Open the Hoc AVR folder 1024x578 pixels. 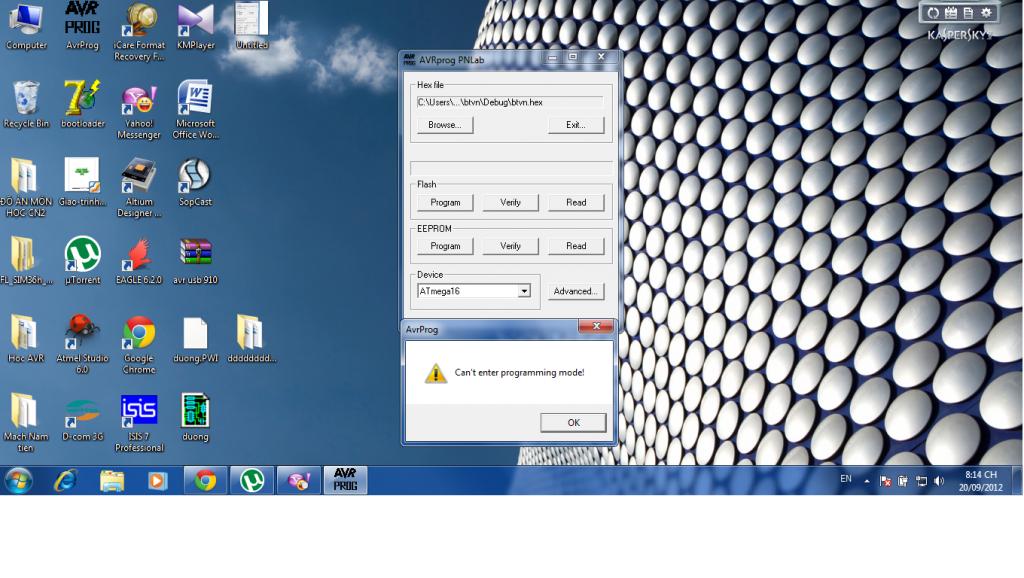[x=26, y=340]
